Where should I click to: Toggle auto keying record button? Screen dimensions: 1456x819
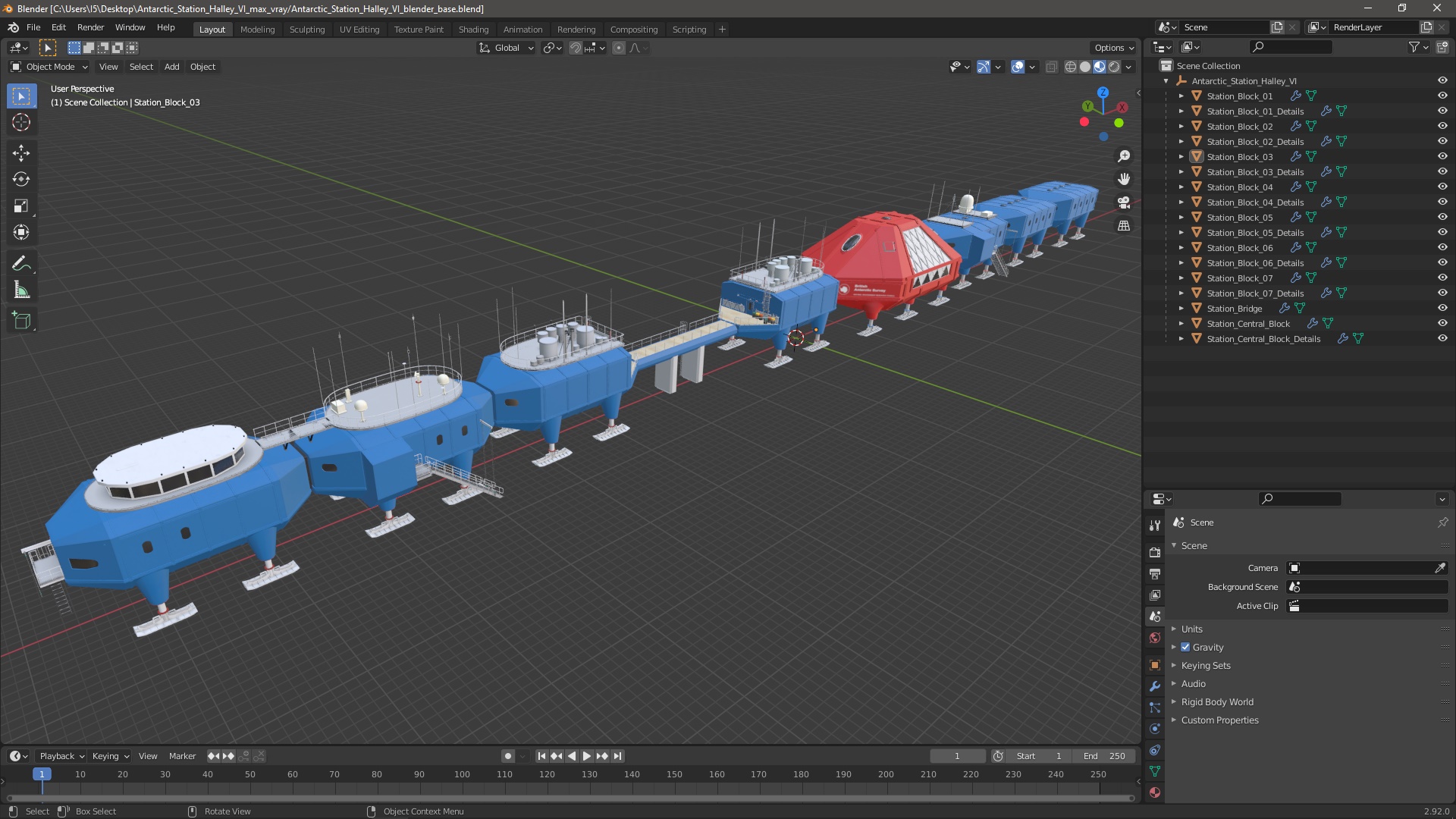pos(508,756)
